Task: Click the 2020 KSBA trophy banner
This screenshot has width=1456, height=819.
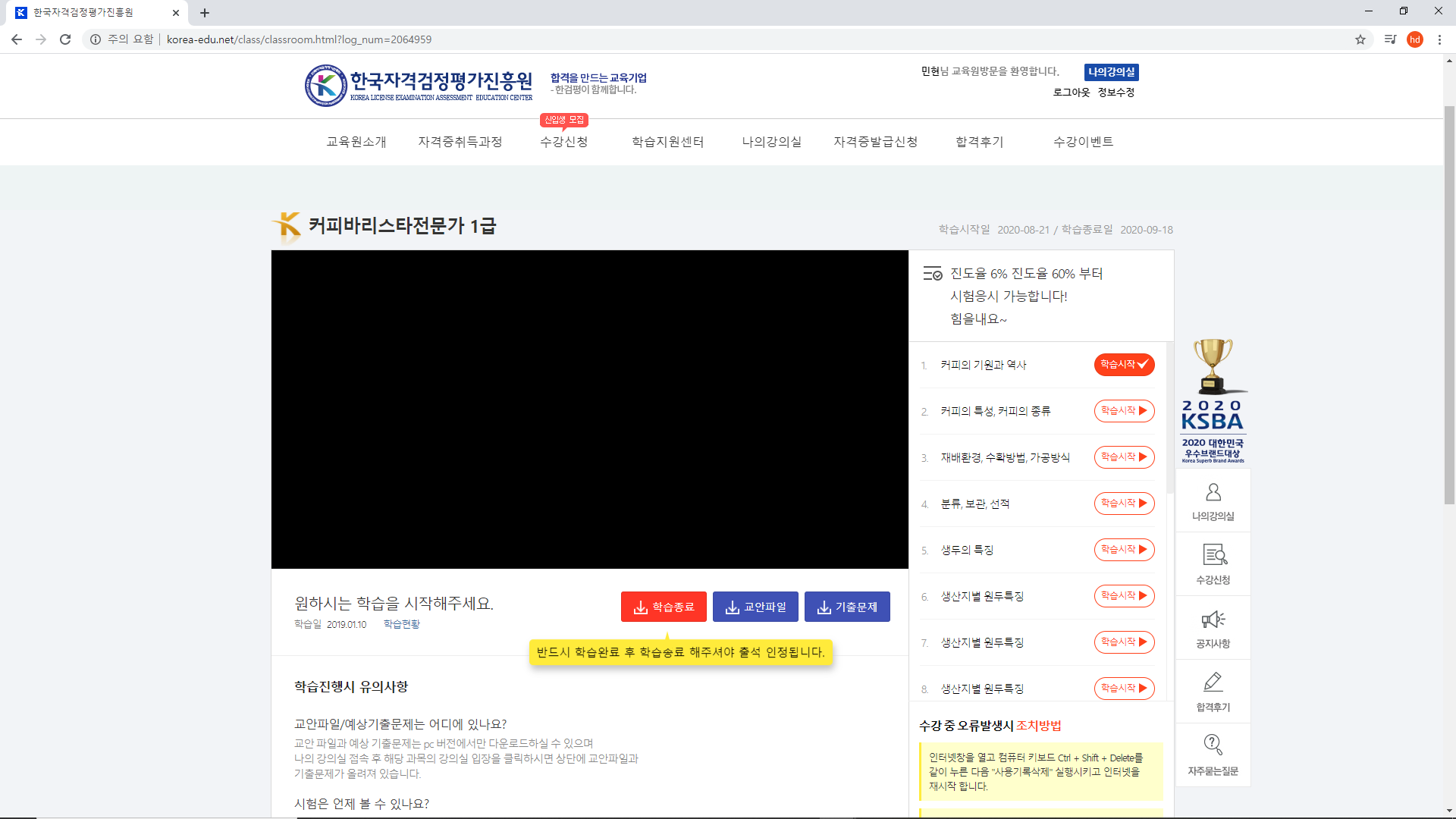Action: [1213, 401]
